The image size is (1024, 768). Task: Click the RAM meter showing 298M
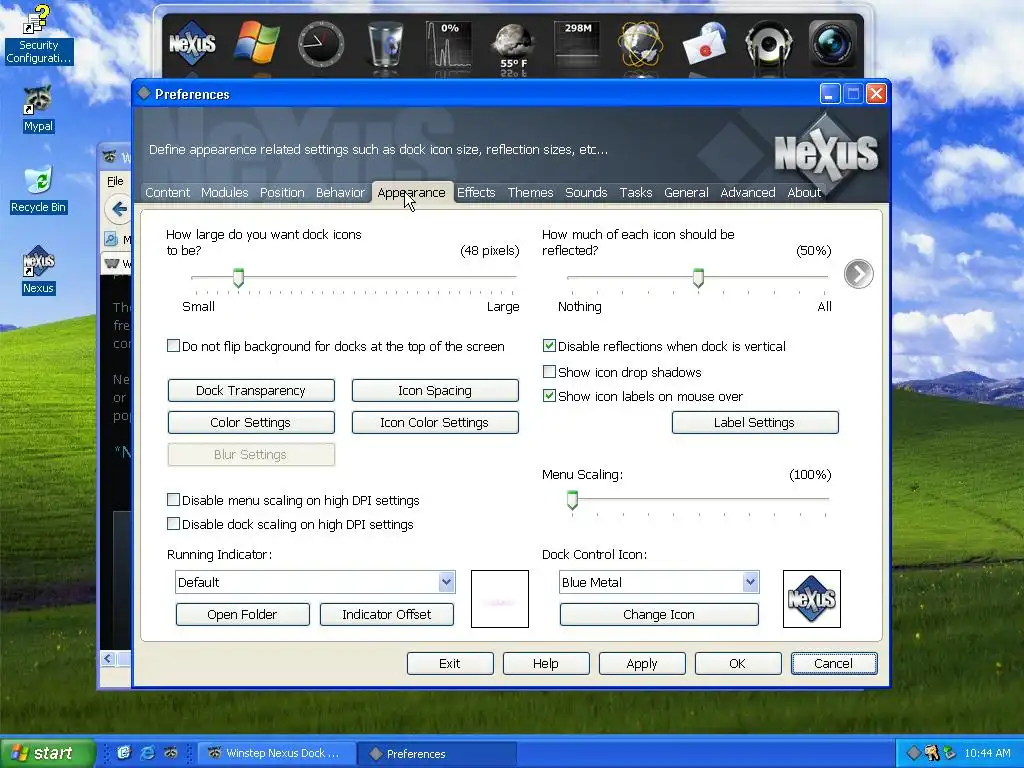577,44
